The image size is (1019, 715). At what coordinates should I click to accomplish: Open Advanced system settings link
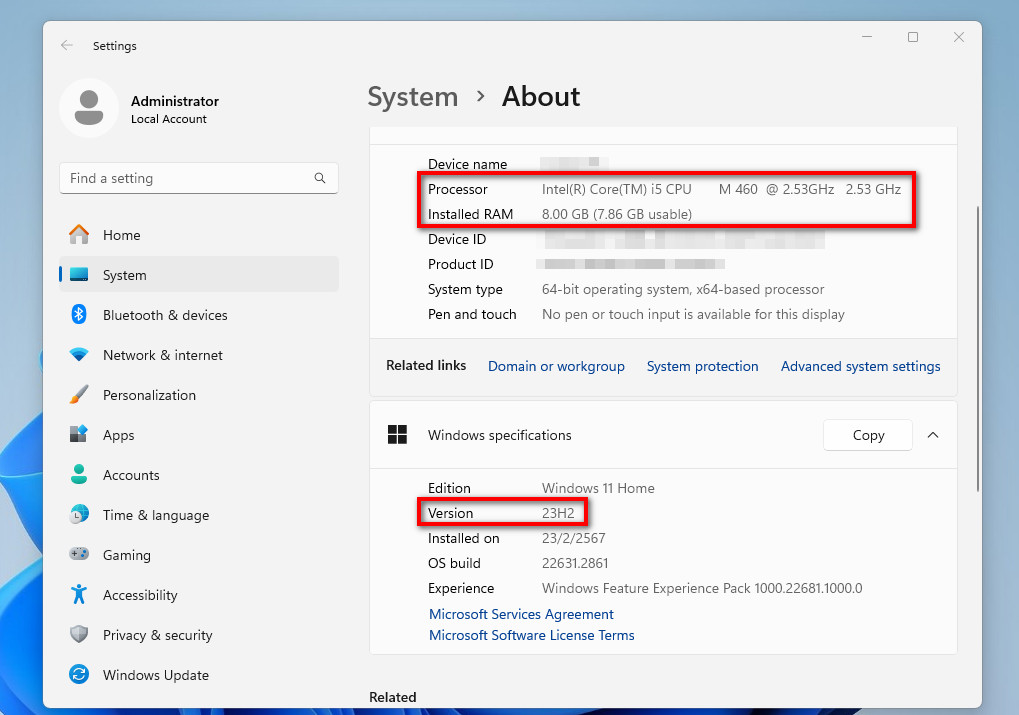pyautogui.click(x=860, y=366)
